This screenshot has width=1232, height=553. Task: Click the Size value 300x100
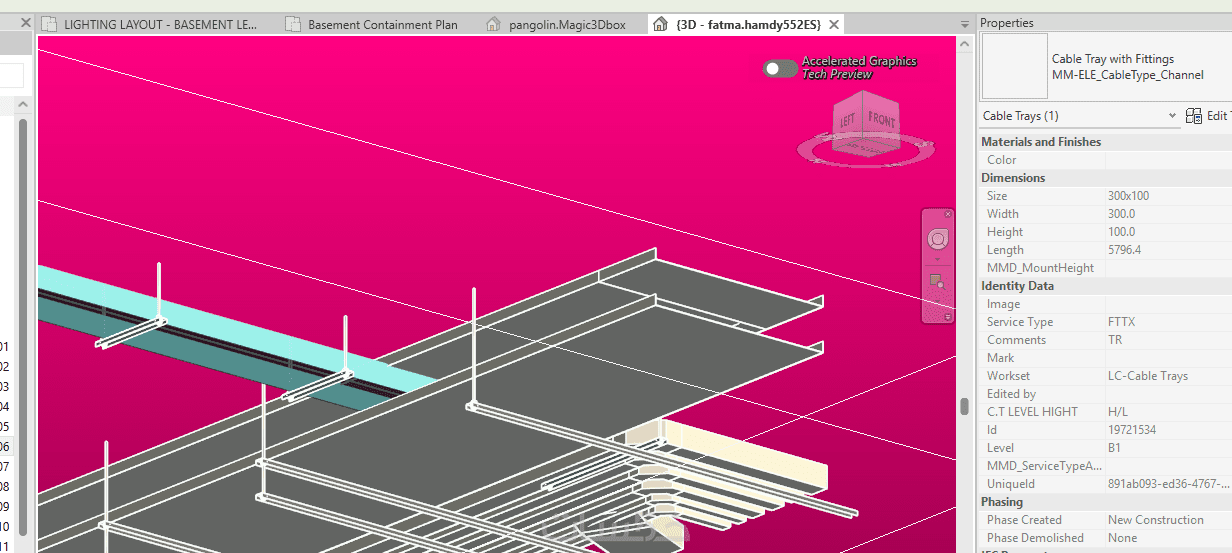tap(1168, 196)
